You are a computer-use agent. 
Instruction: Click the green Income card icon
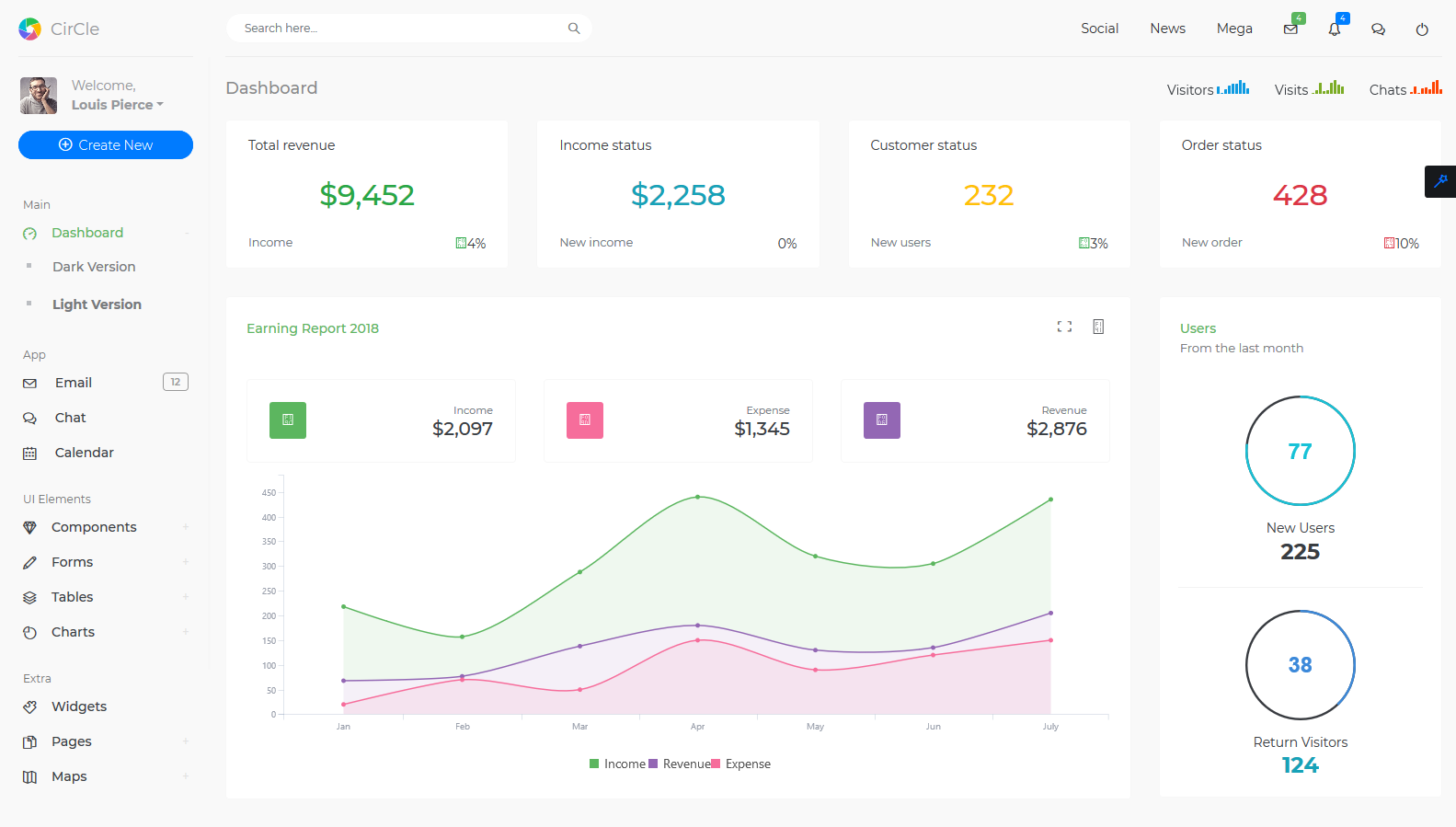coord(288,420)
